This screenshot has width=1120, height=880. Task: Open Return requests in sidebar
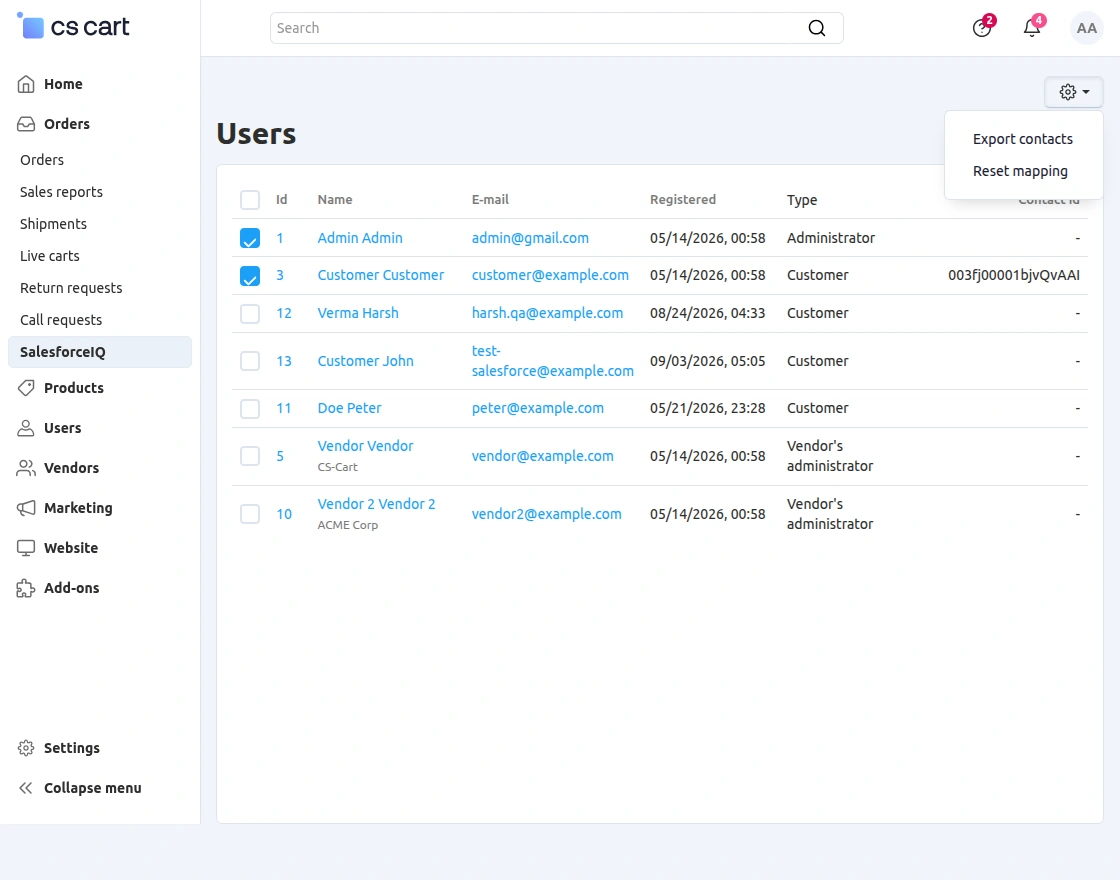tap(71, 289)
